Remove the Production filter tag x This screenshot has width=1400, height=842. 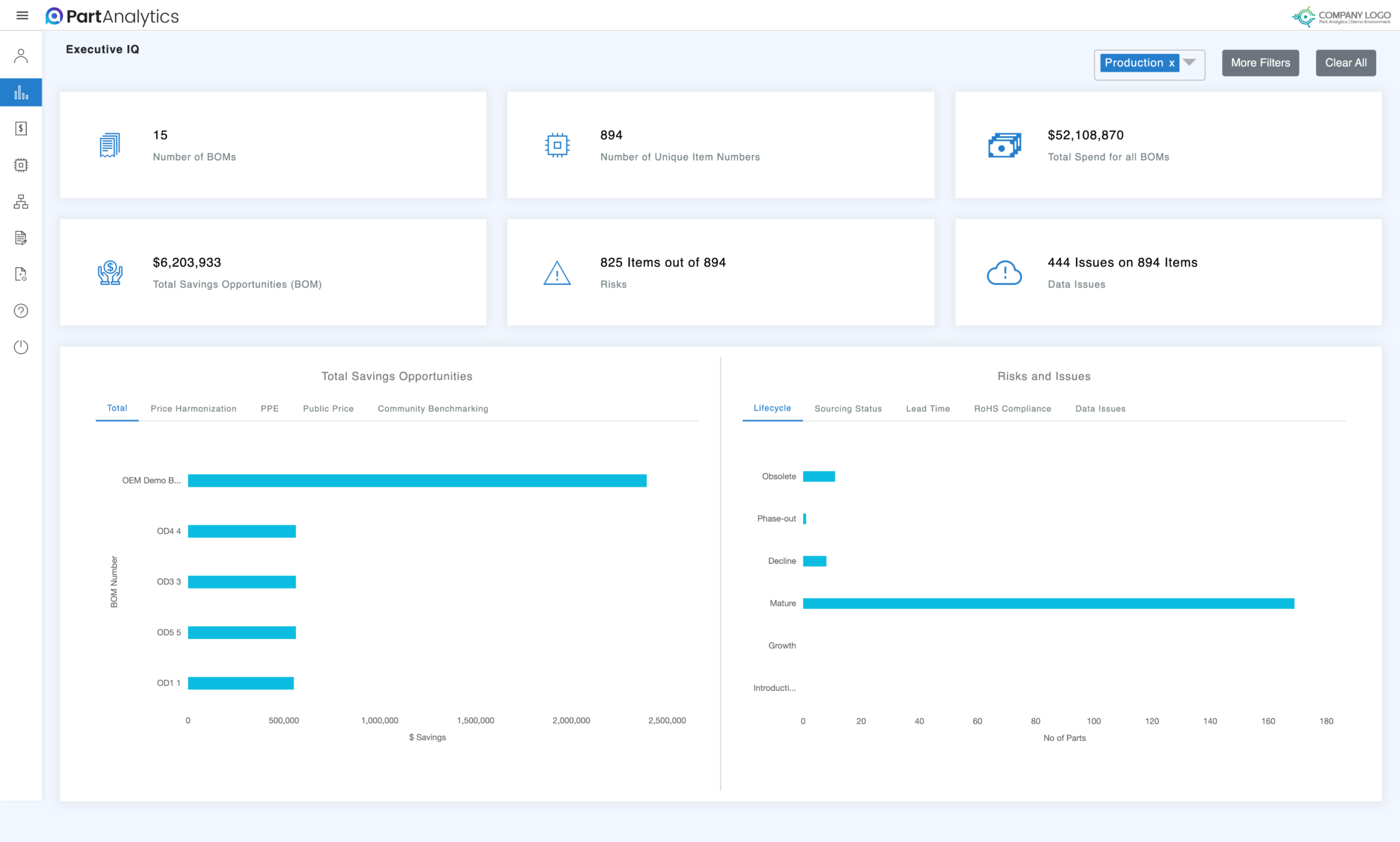1171,63
